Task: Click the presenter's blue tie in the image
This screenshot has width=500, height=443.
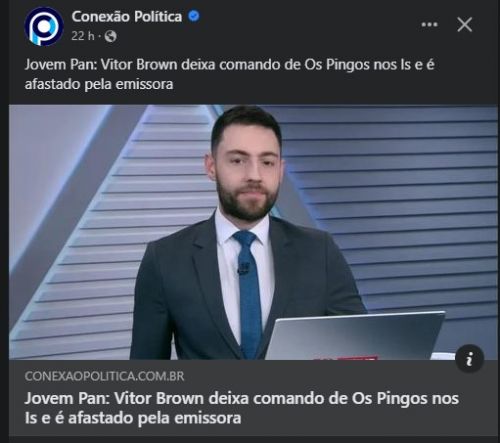Action: click(248, 293)
